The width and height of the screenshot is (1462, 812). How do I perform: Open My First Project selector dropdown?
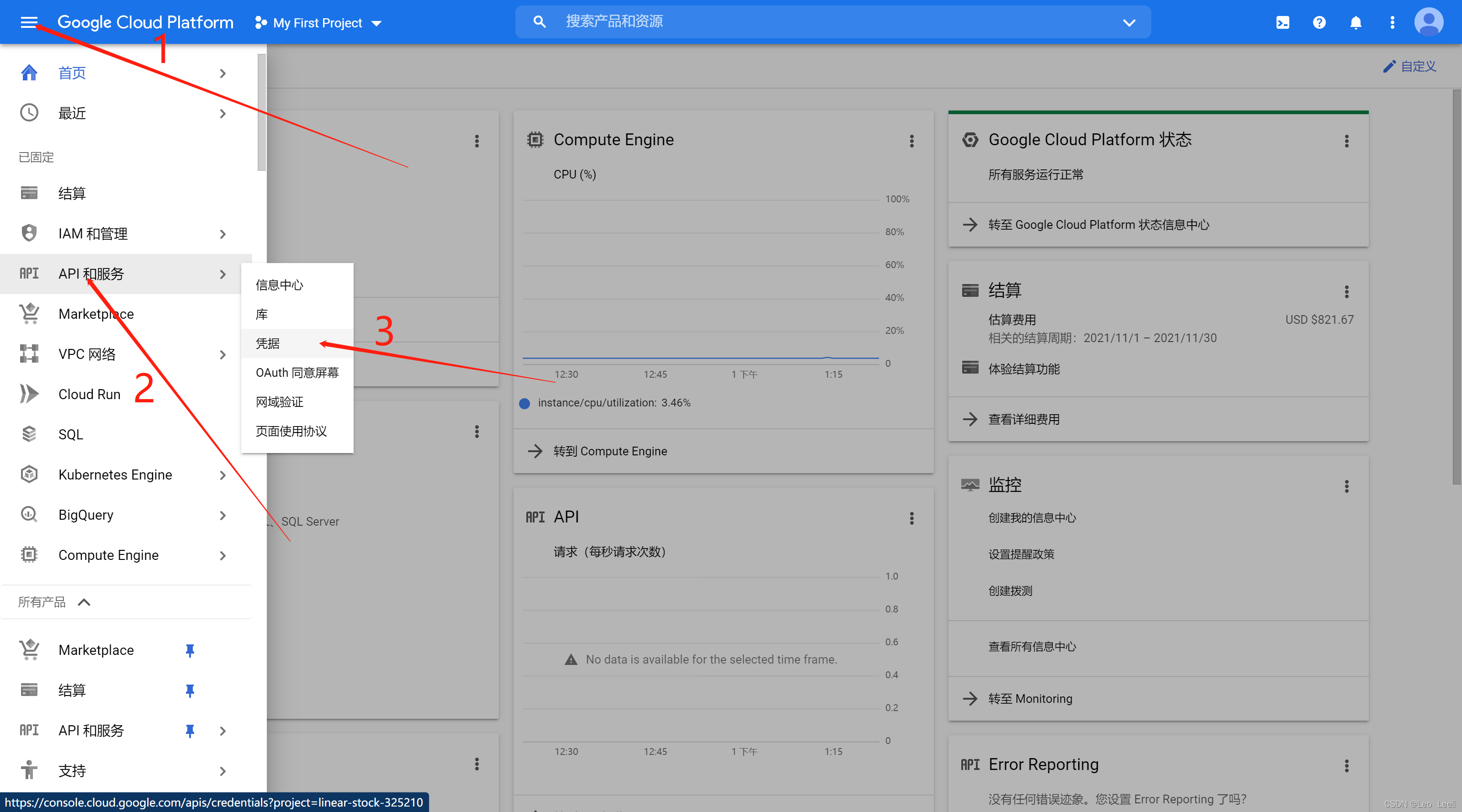319,23
